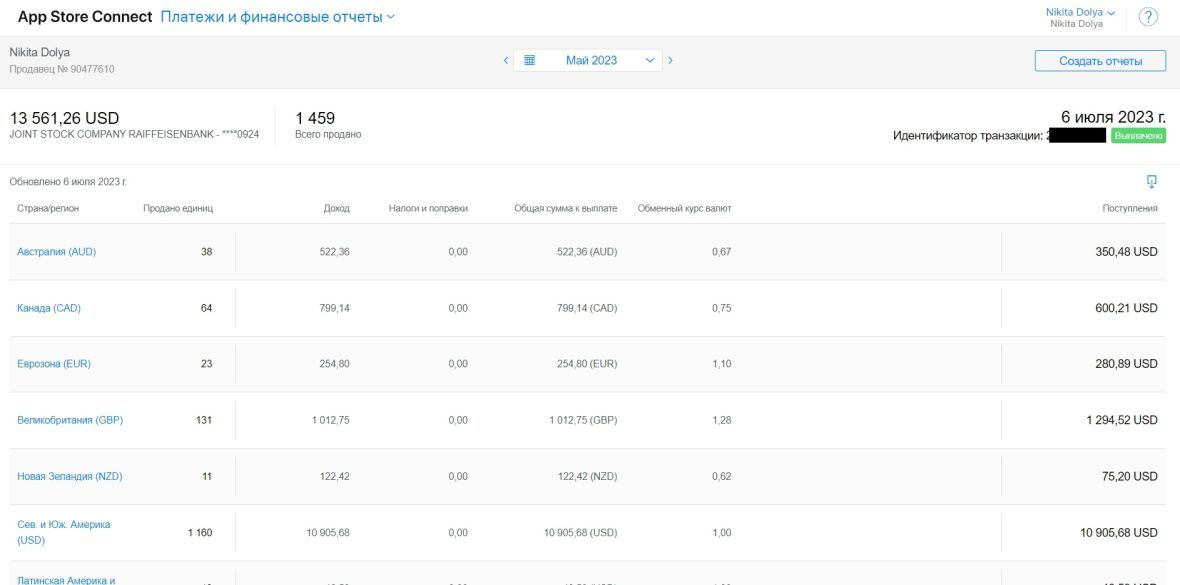Select the 280,89 USD Eurozone proceeds
1180x585 pixels.
click(1126, 364)
